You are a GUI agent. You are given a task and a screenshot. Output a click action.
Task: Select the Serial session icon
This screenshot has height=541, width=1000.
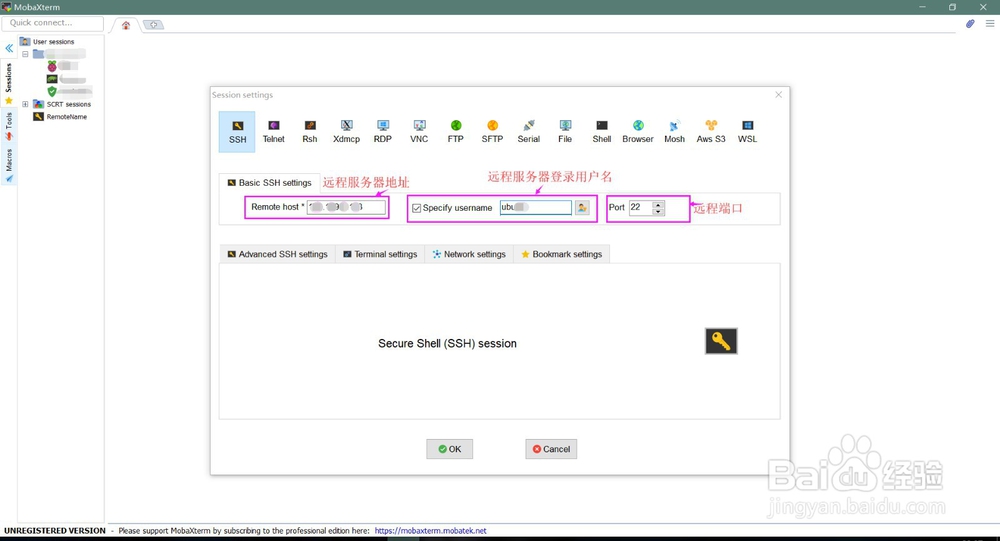529,131
